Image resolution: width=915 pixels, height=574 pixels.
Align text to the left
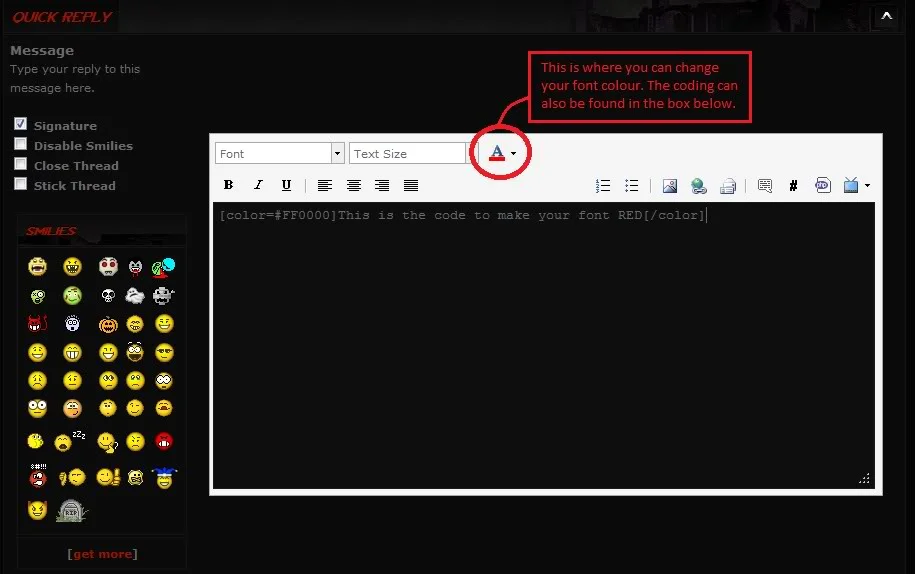point(325,186)
